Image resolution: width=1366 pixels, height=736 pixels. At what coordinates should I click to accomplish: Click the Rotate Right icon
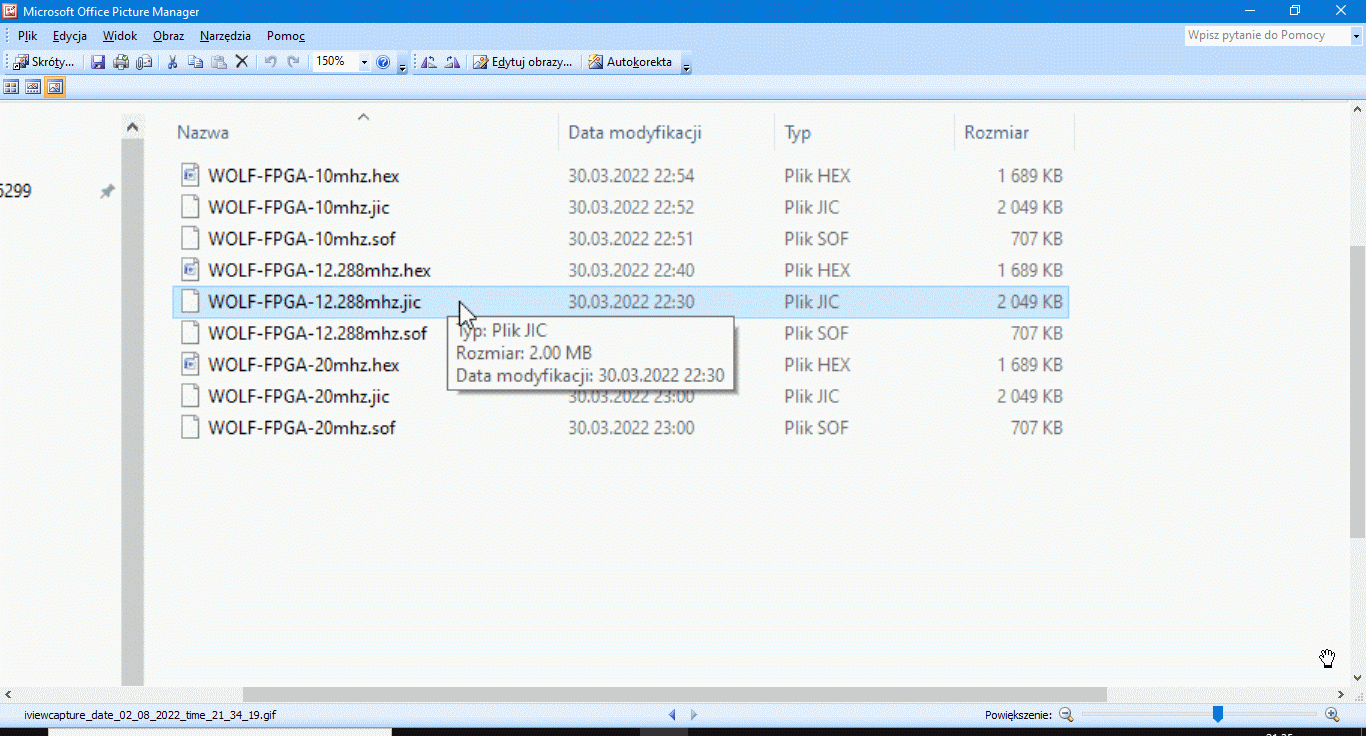452,62
